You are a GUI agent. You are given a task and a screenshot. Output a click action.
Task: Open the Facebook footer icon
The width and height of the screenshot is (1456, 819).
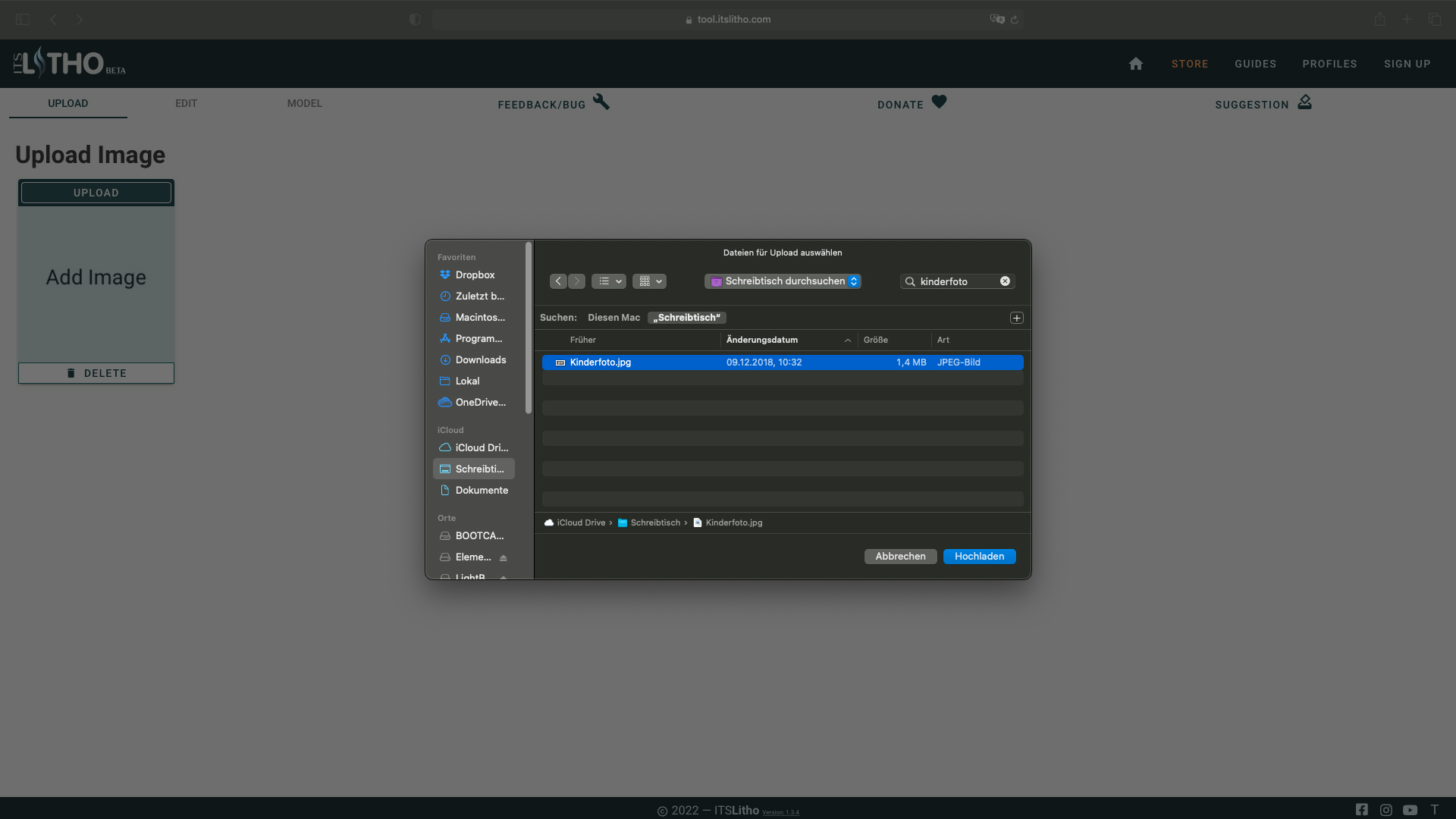pos(1361,809)
